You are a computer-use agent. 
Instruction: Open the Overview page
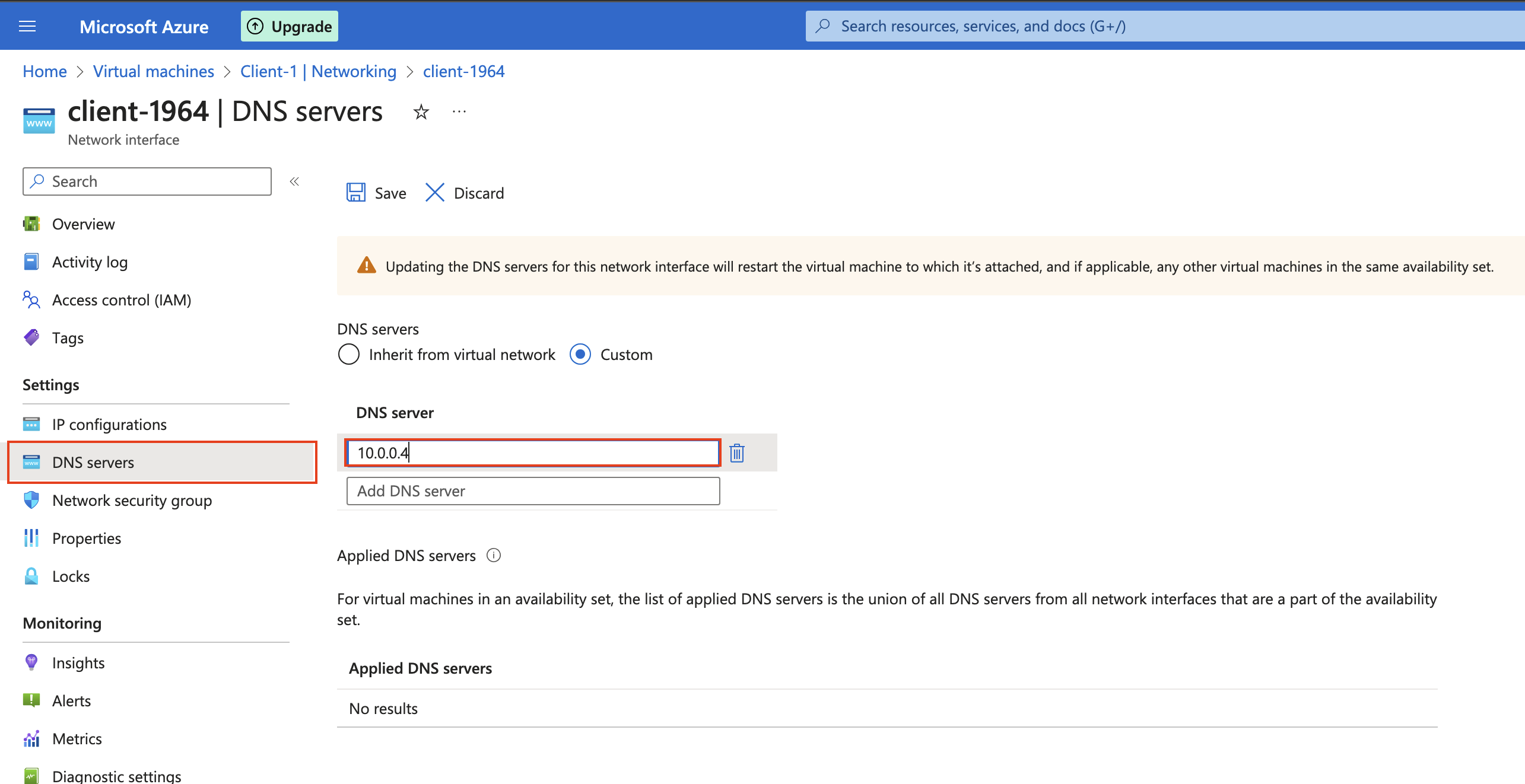pos(83,224)
